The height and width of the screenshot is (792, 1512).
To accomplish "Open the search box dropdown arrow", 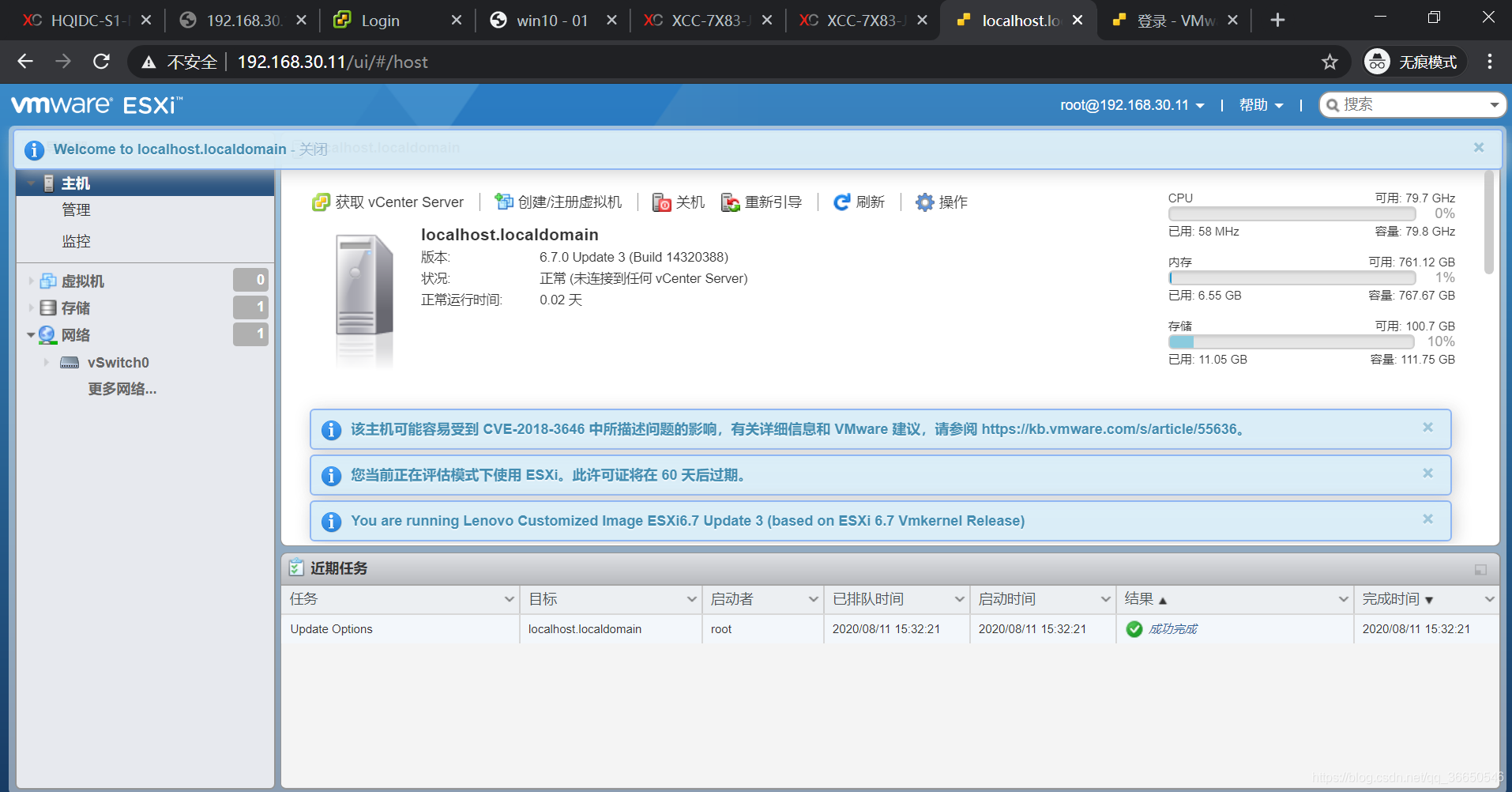I will (x=1495, y=105).
